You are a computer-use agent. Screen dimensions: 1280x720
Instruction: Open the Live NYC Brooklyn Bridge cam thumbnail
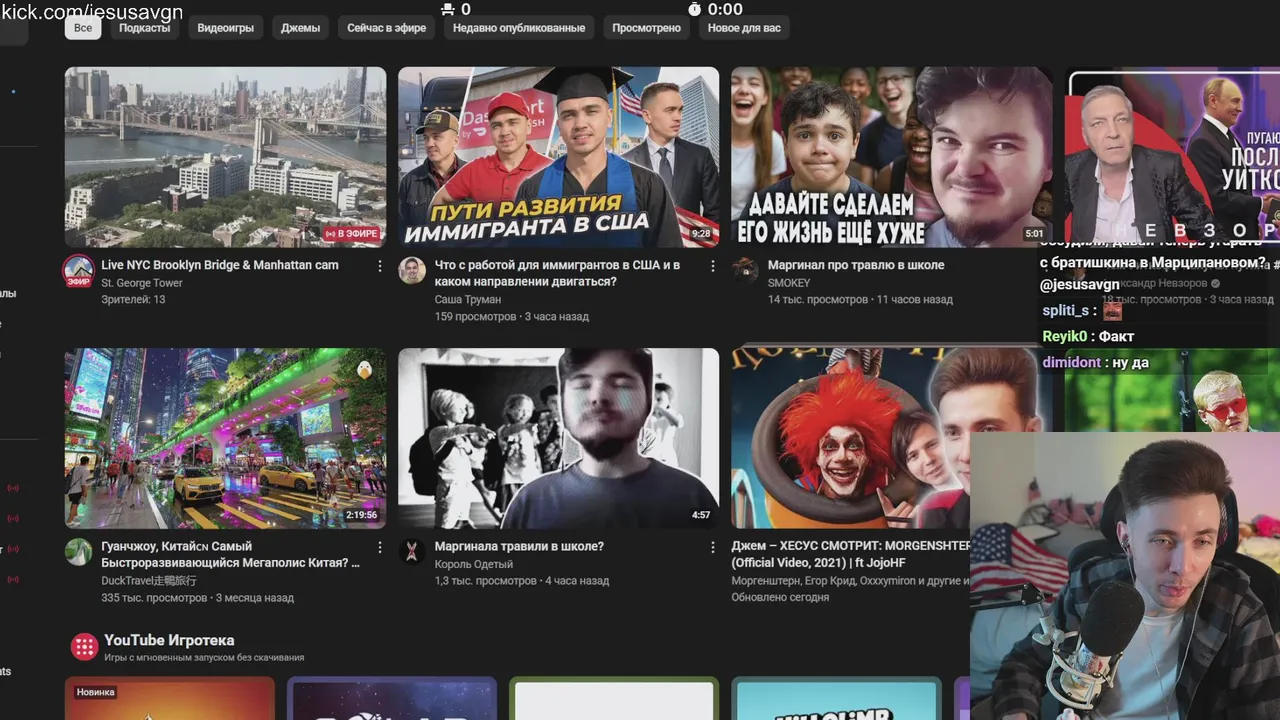[225, 157]
